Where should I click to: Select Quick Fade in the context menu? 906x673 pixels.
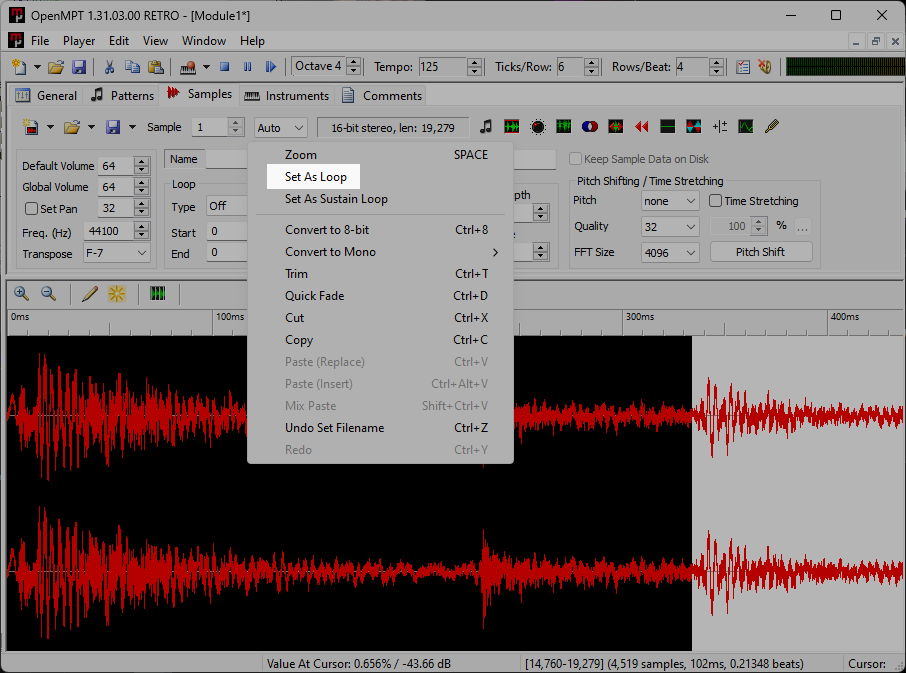pos(316,296)
